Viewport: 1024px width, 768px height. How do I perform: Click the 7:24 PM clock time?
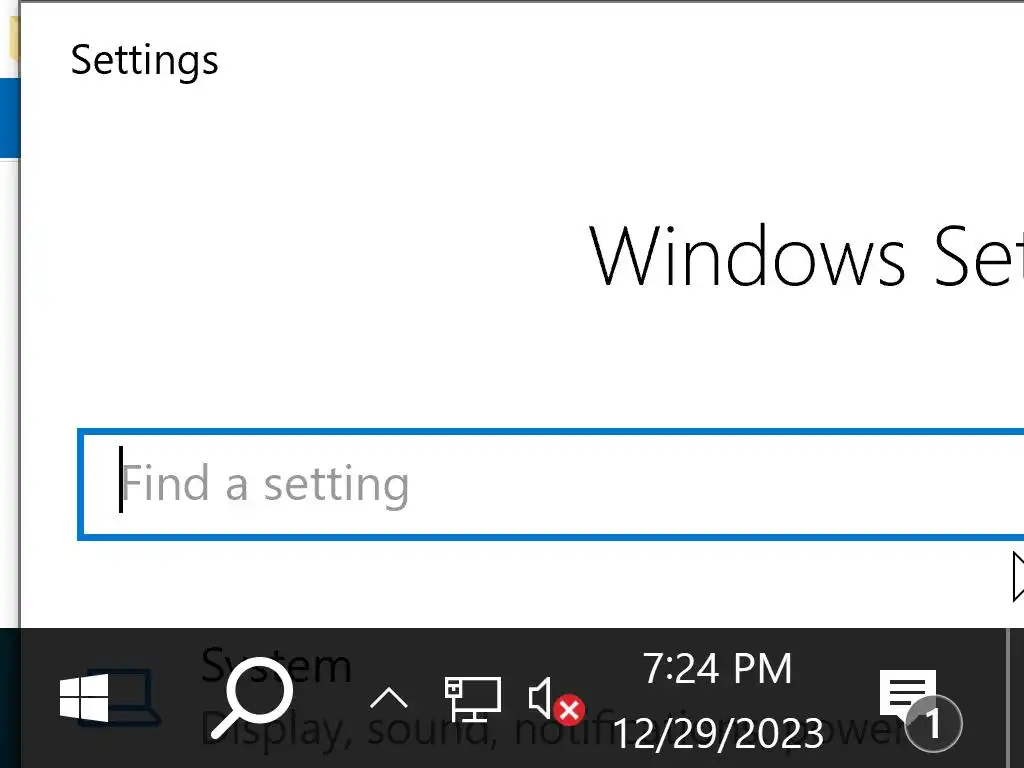pyautogui.click(x=717, y=669)
